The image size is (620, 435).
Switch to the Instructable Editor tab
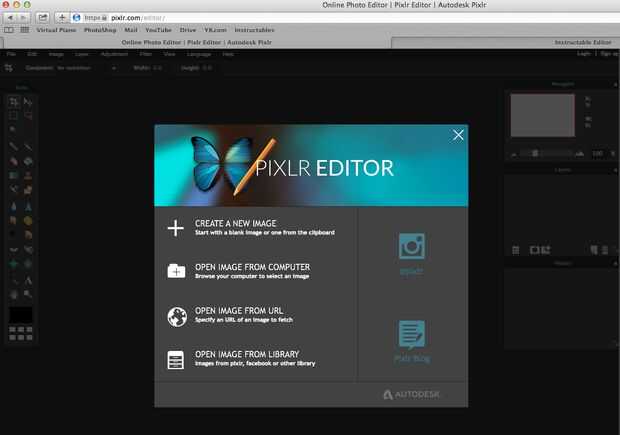505,42
